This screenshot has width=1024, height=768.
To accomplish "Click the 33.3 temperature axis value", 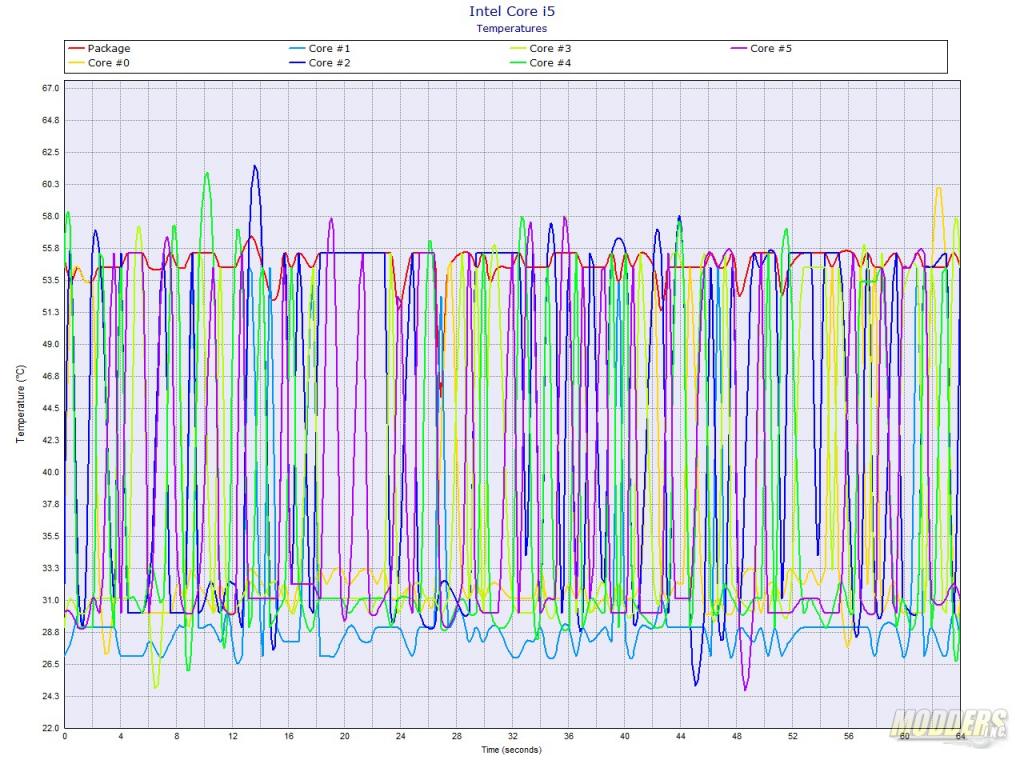I will (50, 568).
